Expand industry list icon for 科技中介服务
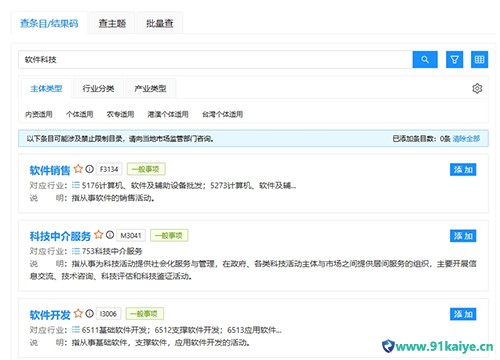Image resolution: width=500 pixels, height=360 pixels. 76,251
